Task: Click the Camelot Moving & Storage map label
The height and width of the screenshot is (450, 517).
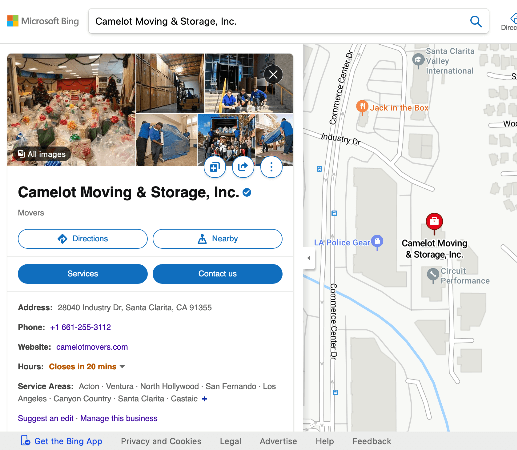Action: pyautogui.click(x=434, y=249)
